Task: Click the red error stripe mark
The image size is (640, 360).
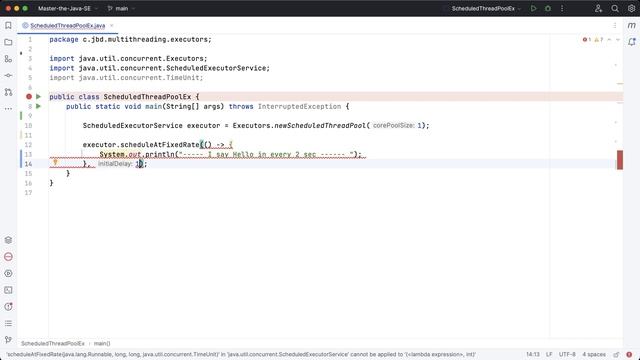Action: 620,160
